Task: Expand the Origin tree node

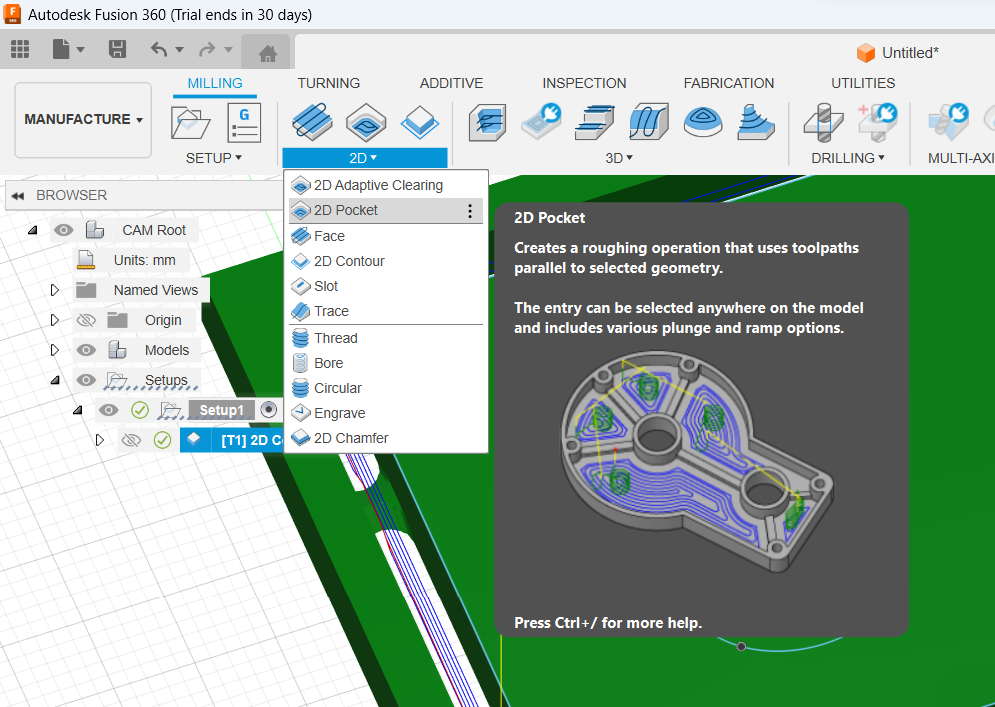Action: click(55, 320)
